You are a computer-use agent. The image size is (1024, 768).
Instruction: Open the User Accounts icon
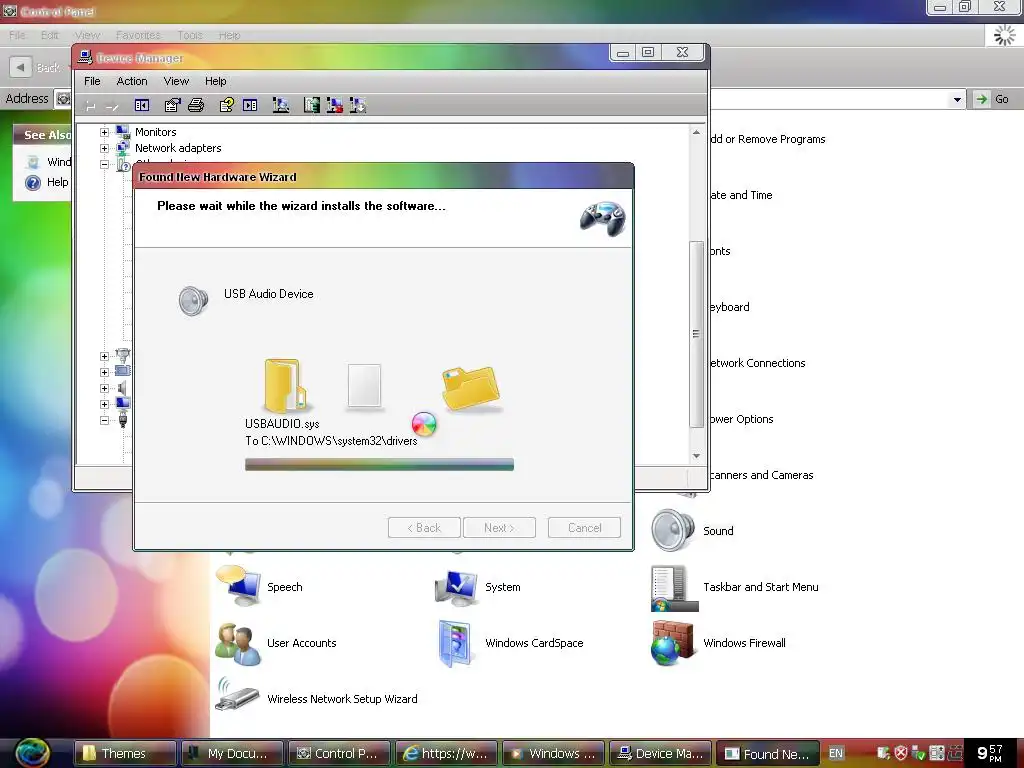click(x=238, y=643)
